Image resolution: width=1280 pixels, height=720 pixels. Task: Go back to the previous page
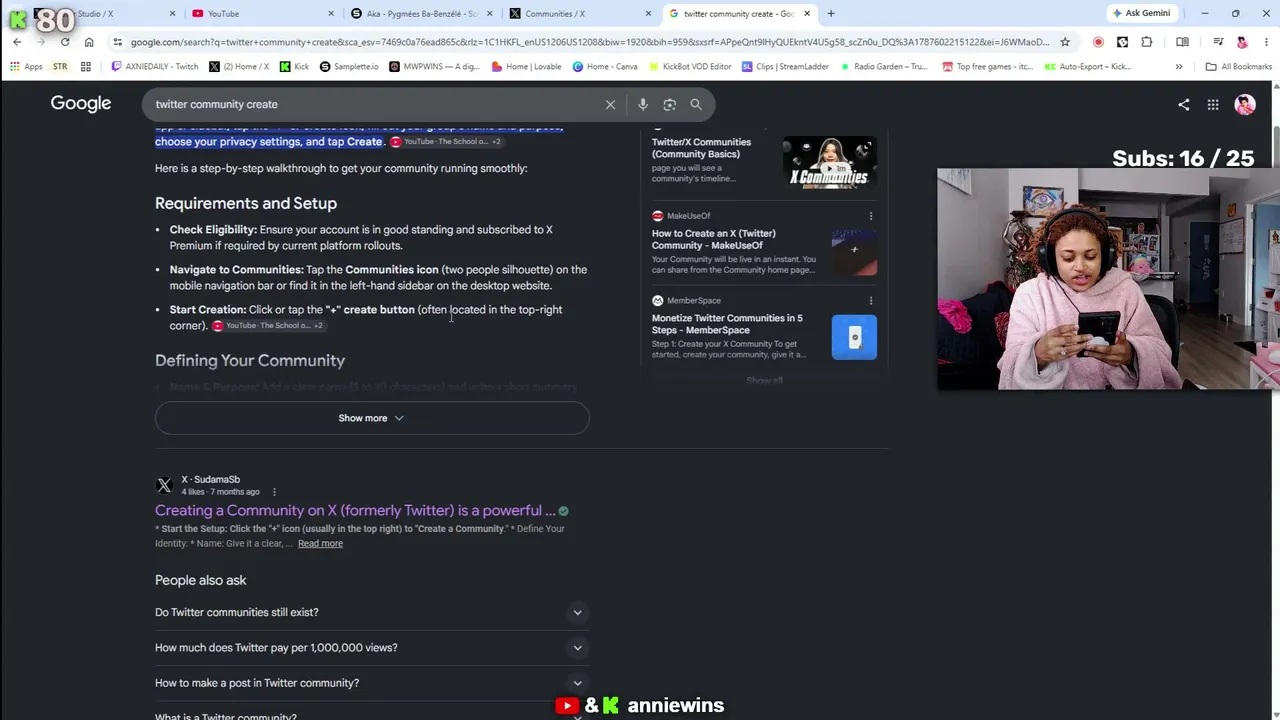(x=17, y=42)
